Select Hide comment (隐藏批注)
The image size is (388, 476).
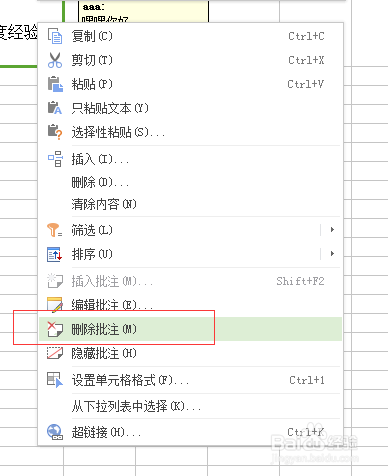[191, 353]
